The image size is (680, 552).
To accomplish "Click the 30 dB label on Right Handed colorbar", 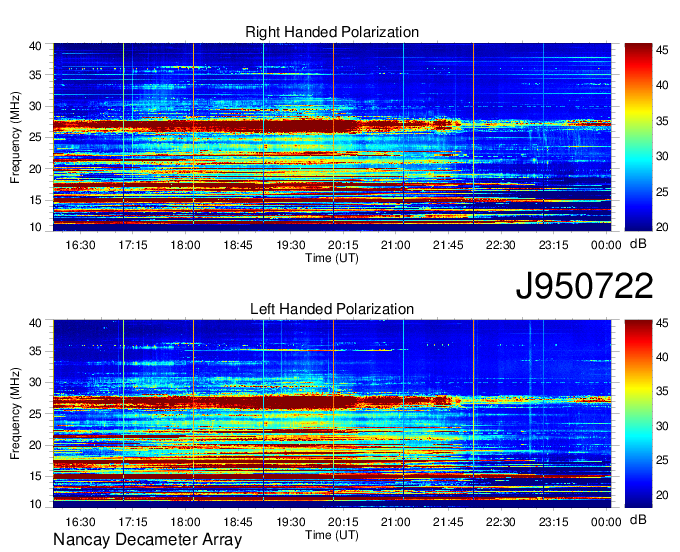I will [662, 156].
